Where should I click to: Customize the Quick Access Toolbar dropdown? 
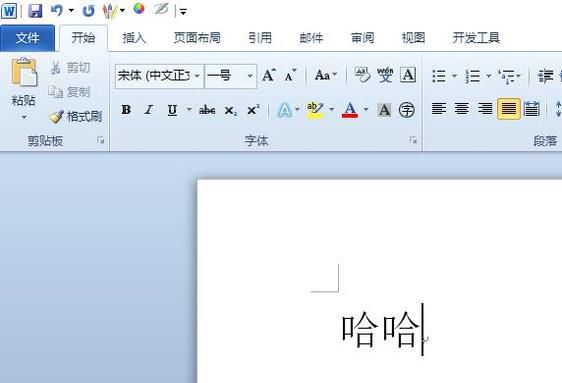pos(183,12)
